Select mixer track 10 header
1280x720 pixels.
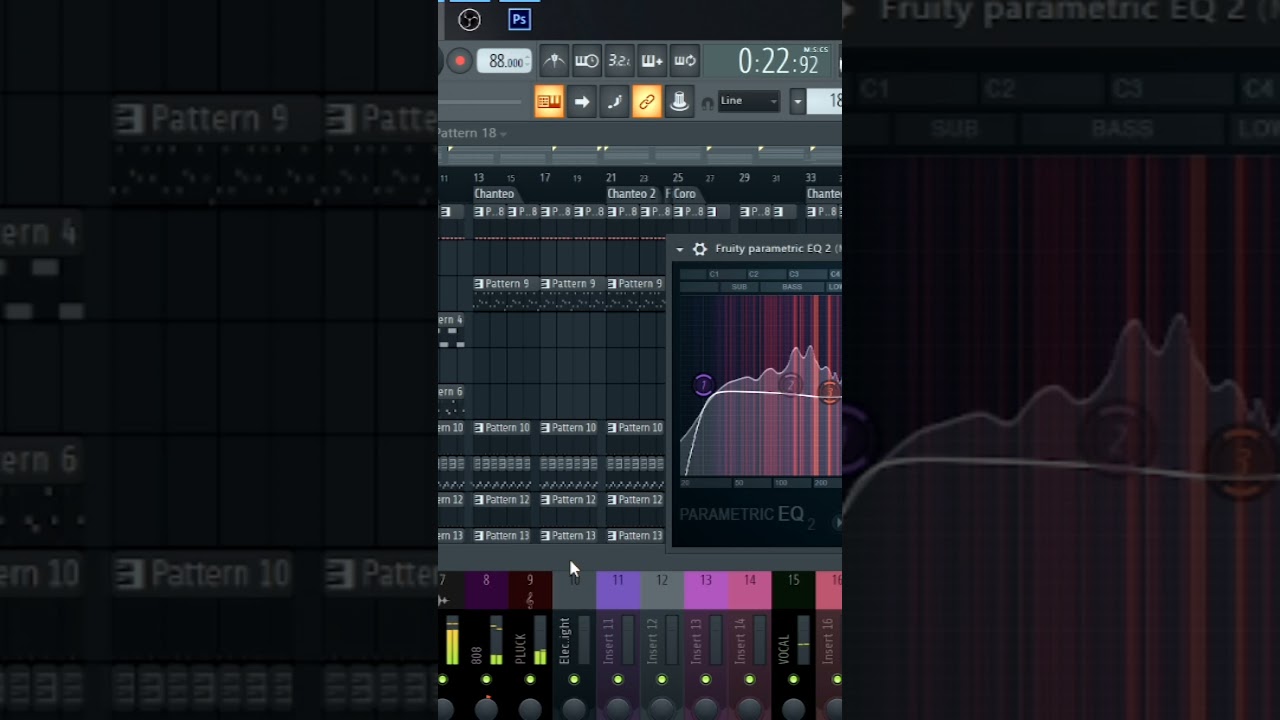[574, 590]
